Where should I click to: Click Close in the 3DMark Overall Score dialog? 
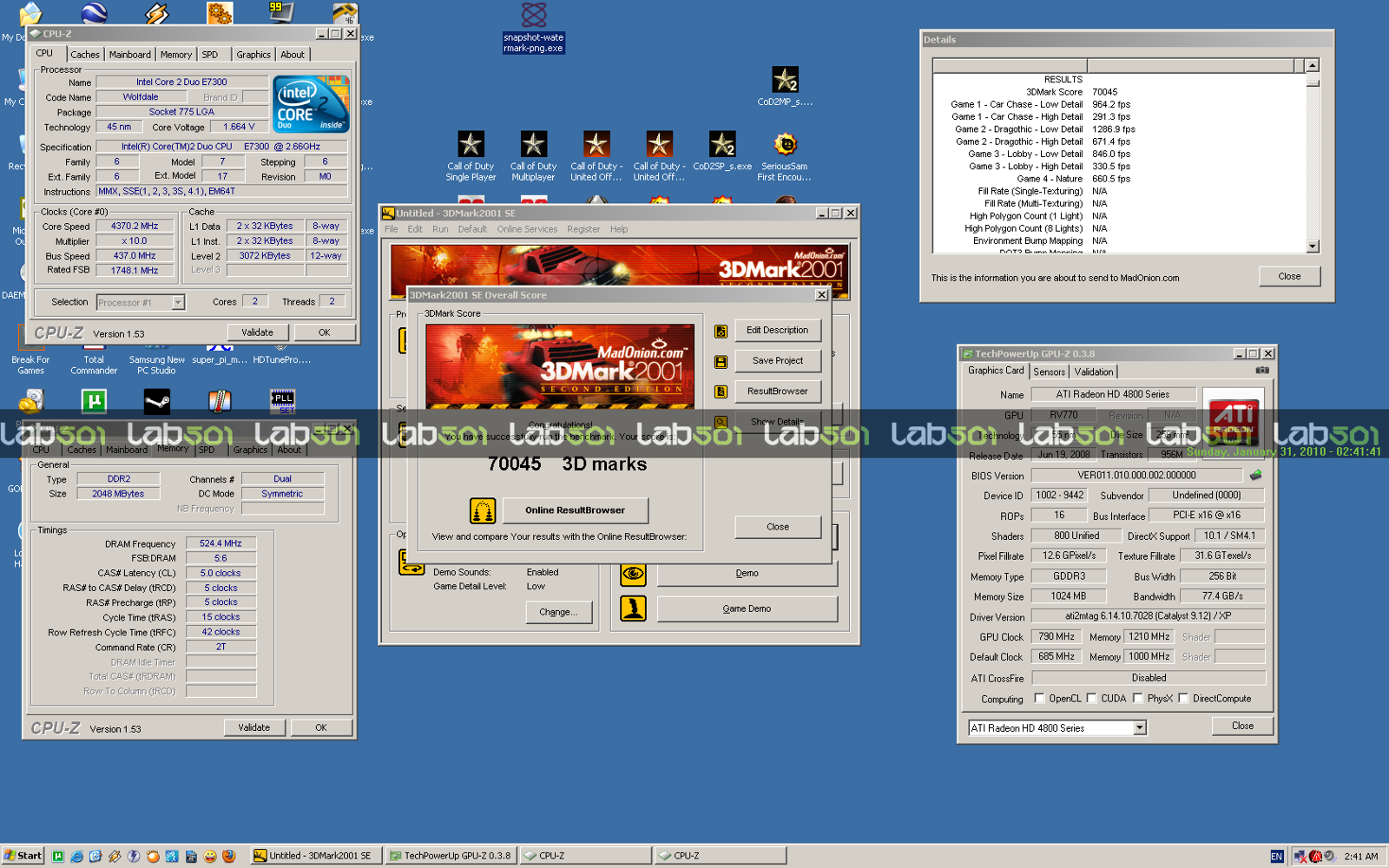pyautogui.click(x=778, y=527)
